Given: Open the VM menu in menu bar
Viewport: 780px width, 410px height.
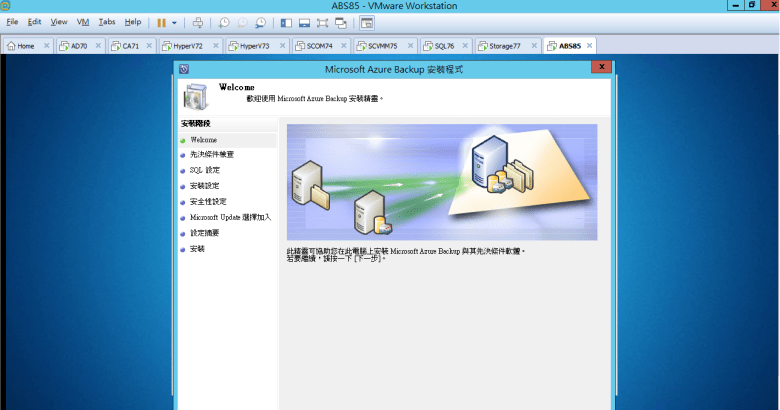Looking at the screenshot, I should [83, 22].
